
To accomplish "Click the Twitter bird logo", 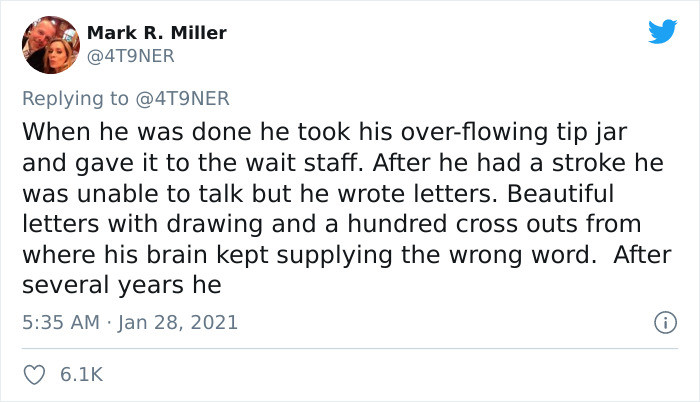I will [661, 32].
